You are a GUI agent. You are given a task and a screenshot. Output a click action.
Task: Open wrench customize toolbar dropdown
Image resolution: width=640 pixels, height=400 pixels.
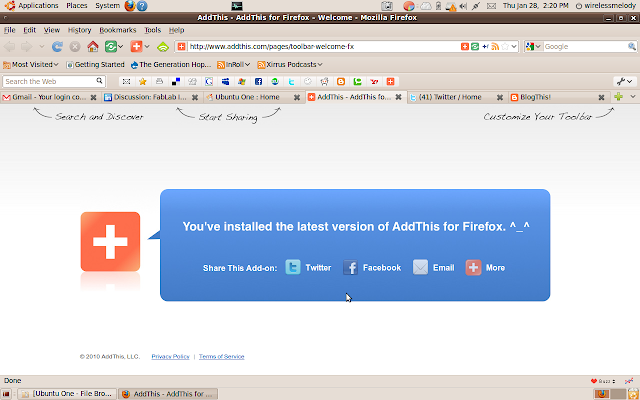click(625, 82)
